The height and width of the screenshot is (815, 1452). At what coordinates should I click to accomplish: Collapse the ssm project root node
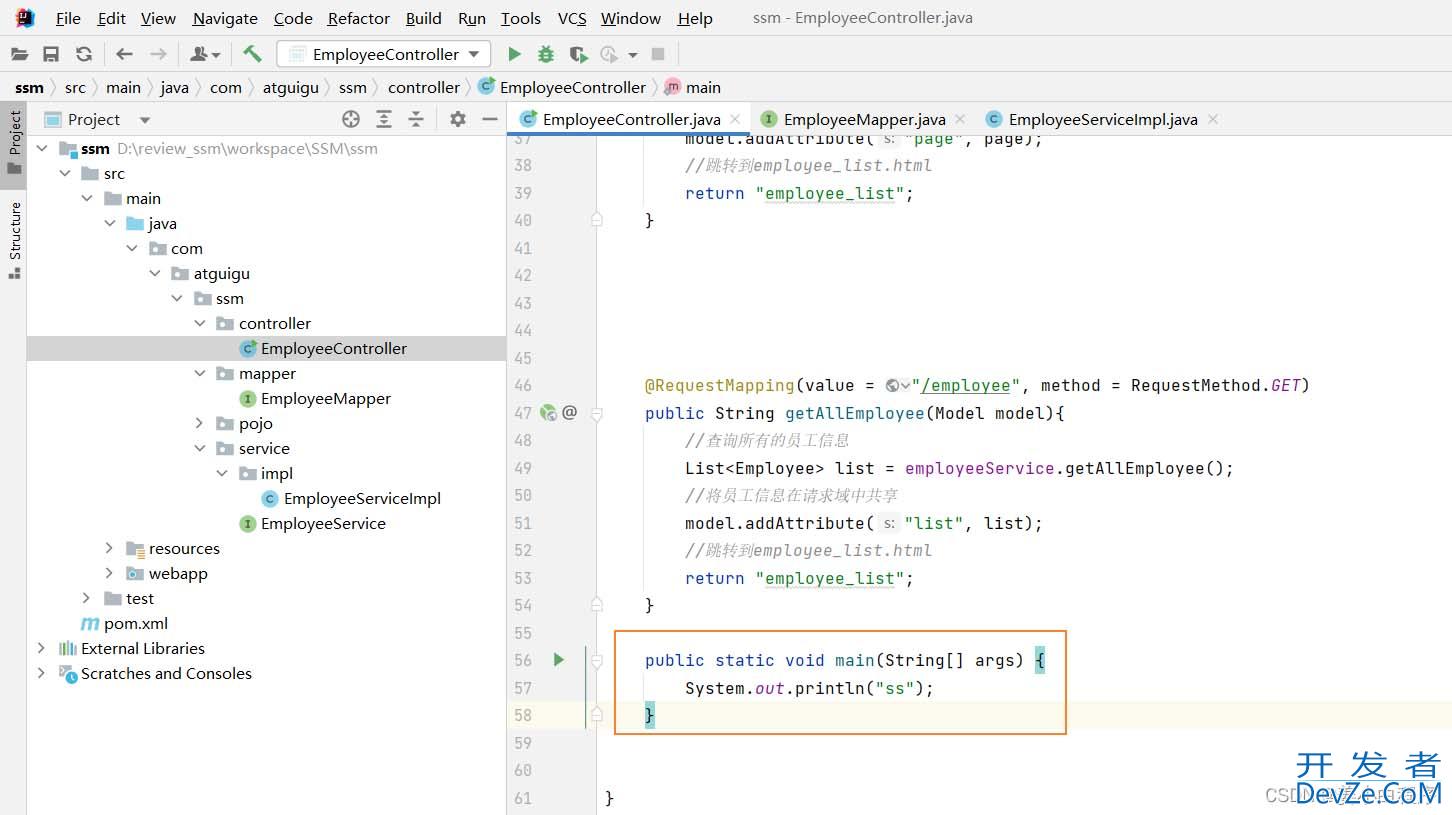coord(42,148)
